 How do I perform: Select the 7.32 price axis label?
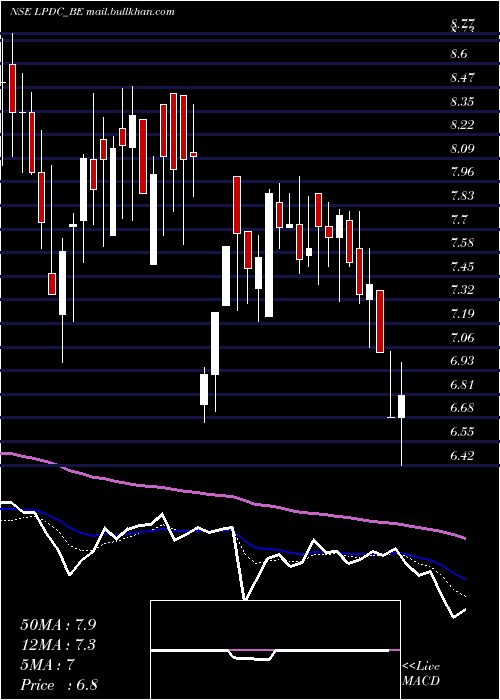(x=462, y=290)
